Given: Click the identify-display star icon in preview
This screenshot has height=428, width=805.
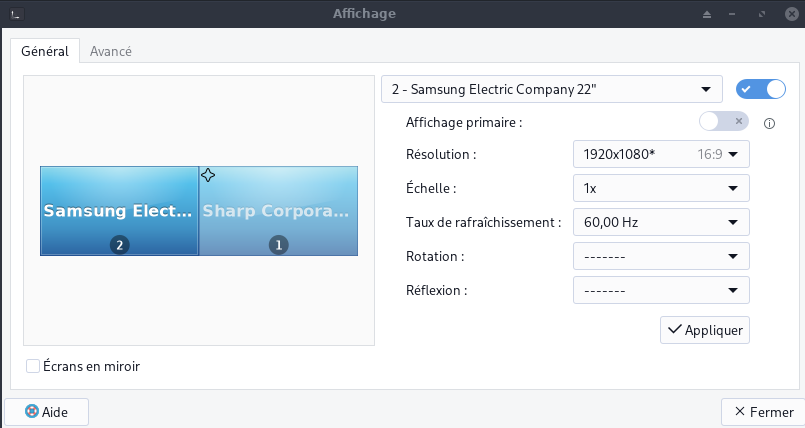Looking at the screenshot, I should [x=208, y=175].
